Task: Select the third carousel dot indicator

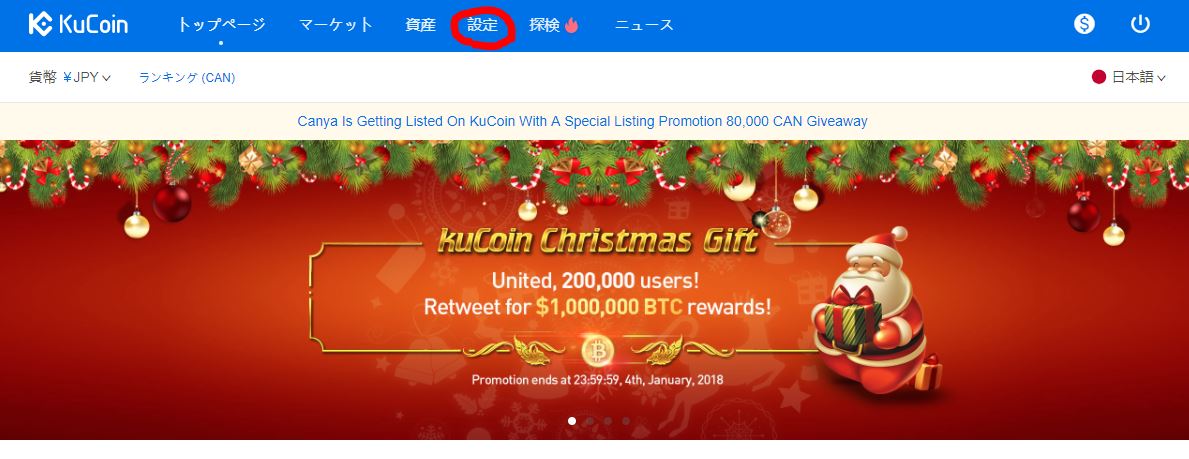Action: pos(608,420)
